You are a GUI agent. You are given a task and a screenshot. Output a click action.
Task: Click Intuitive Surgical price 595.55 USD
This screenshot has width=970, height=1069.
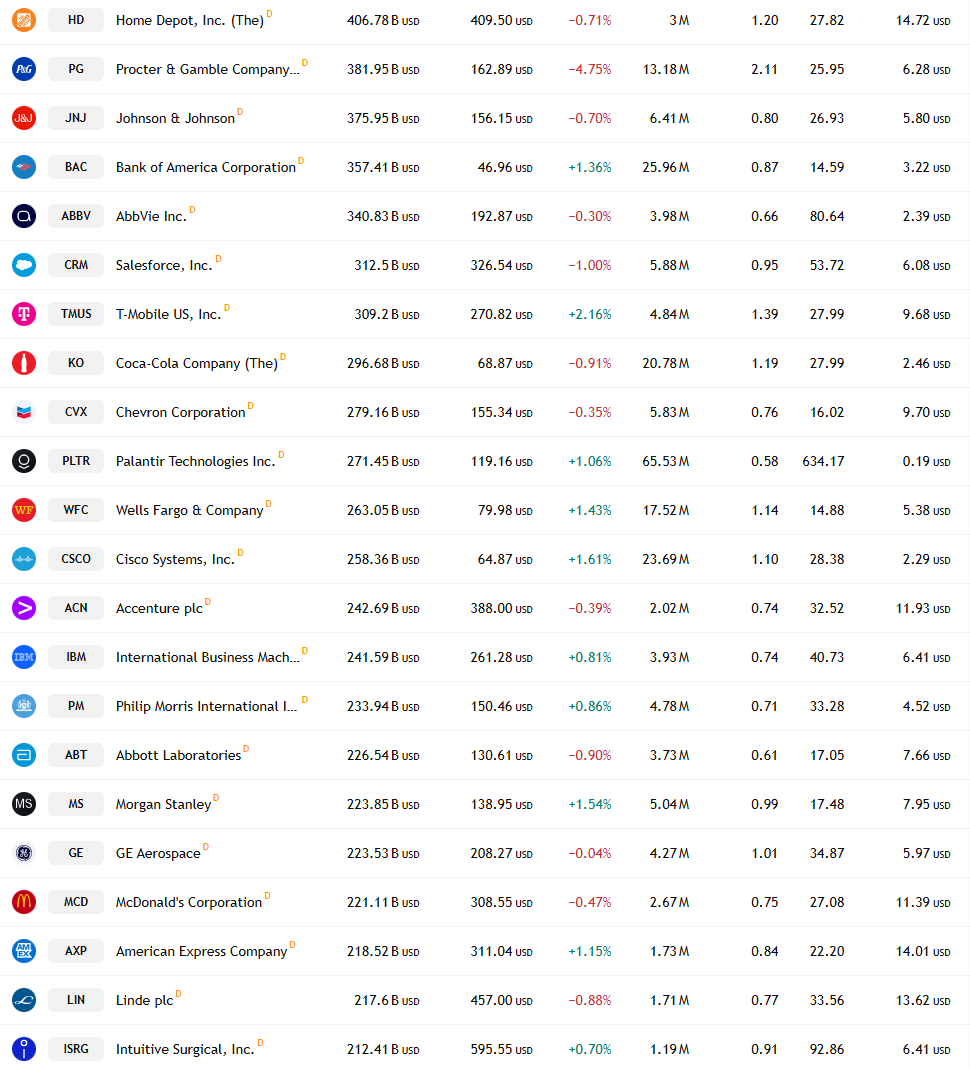point(502,1050)
